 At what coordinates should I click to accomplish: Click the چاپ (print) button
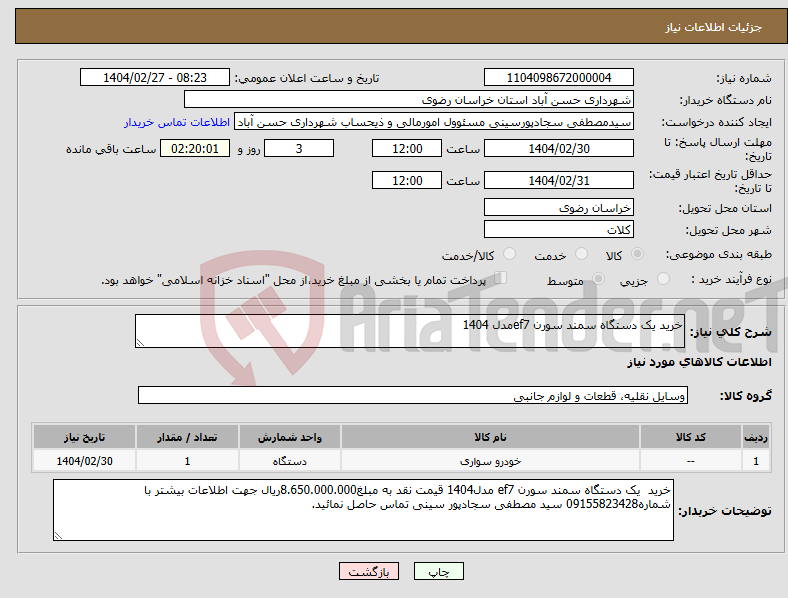438,571
